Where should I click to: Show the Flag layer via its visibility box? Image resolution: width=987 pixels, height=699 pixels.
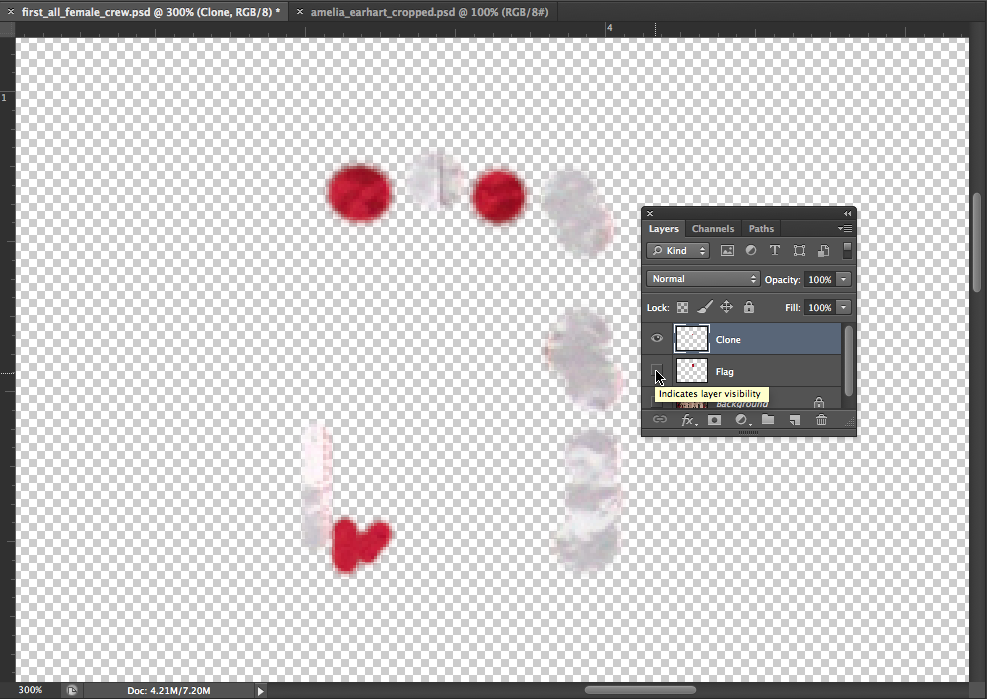pos(657,372)
